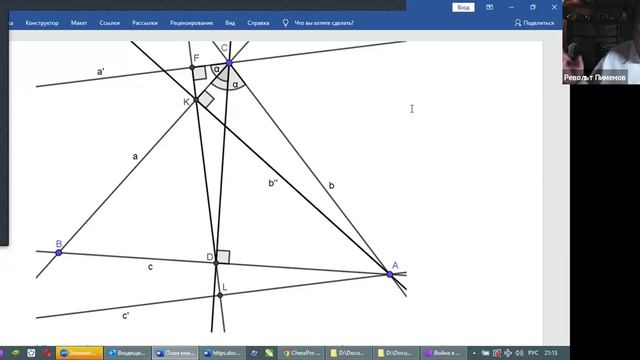Open the https.doc Word taskbar button

222,353
